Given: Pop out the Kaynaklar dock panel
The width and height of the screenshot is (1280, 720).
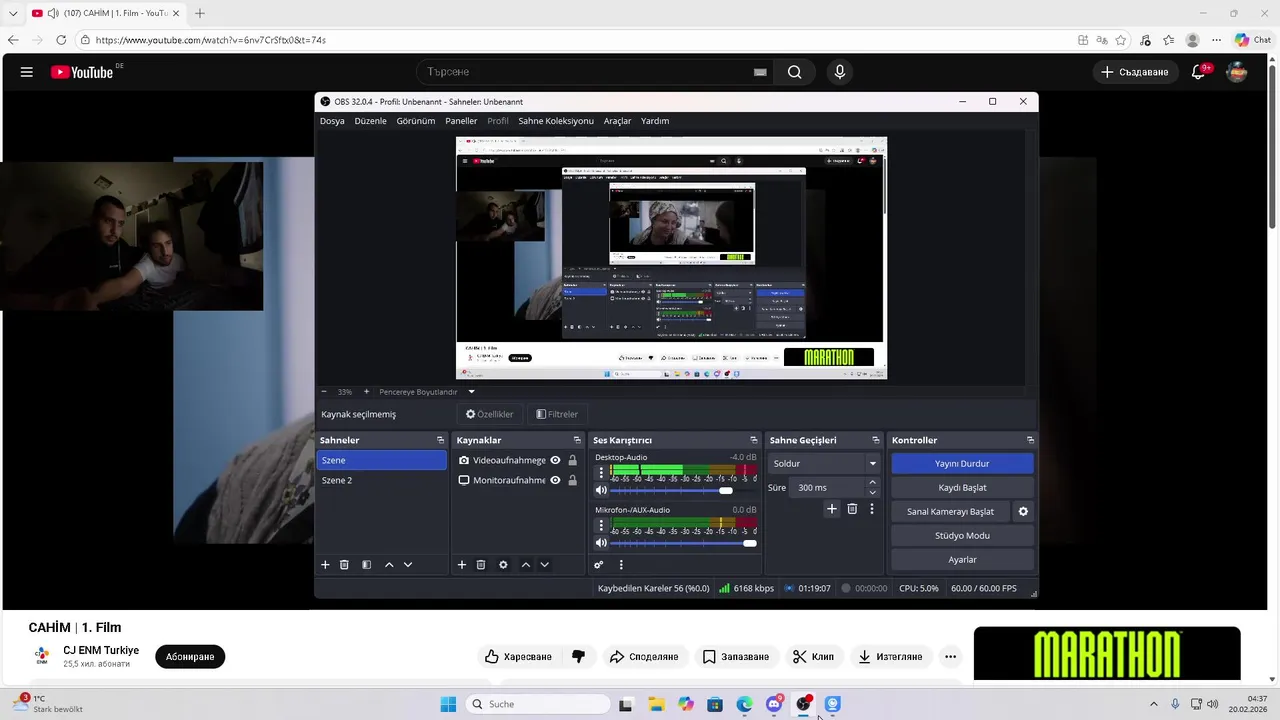Looking at the screenshot, I should [x=577, y=440].
